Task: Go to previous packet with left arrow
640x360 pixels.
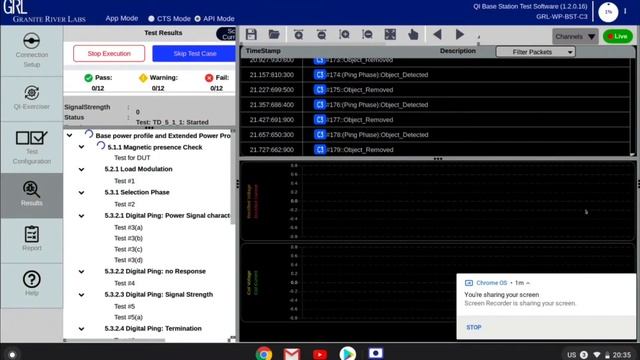Action: [x=437, y=35]
